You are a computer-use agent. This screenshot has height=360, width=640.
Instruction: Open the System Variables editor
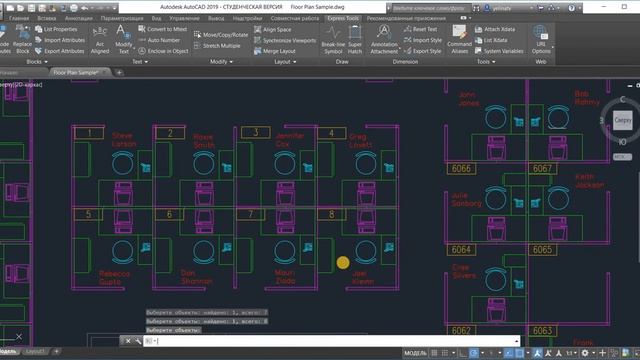(x=499, y=51)
